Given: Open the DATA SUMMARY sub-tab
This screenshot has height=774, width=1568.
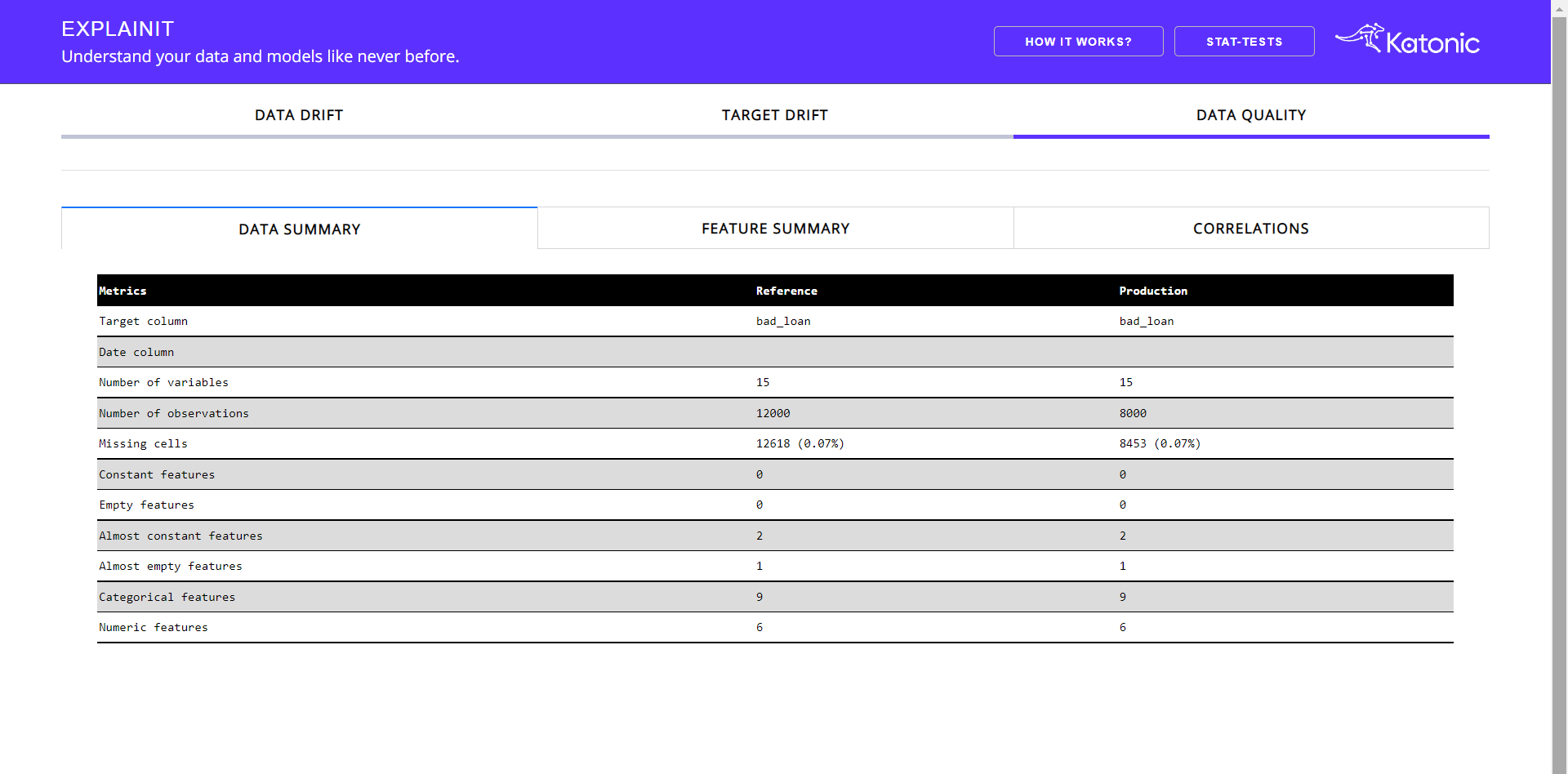Looking at the screenshot, I should coord(300,229).
